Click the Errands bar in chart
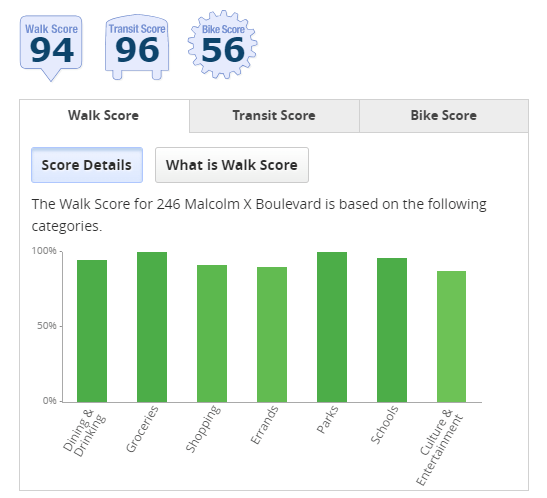This screenshot has height=498, width=547. (x=272, y=334)
